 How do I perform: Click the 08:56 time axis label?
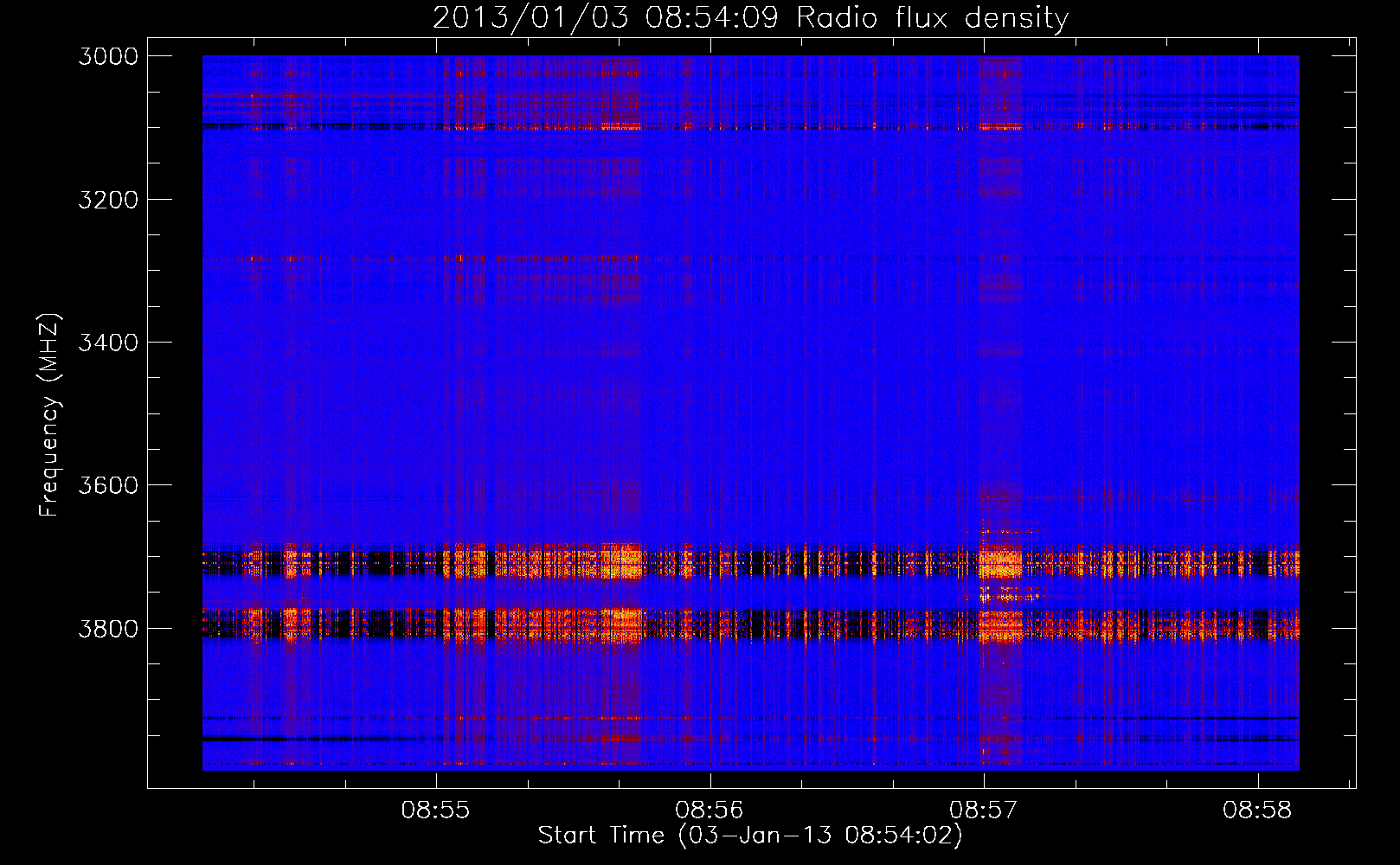(x=710, y=810)
